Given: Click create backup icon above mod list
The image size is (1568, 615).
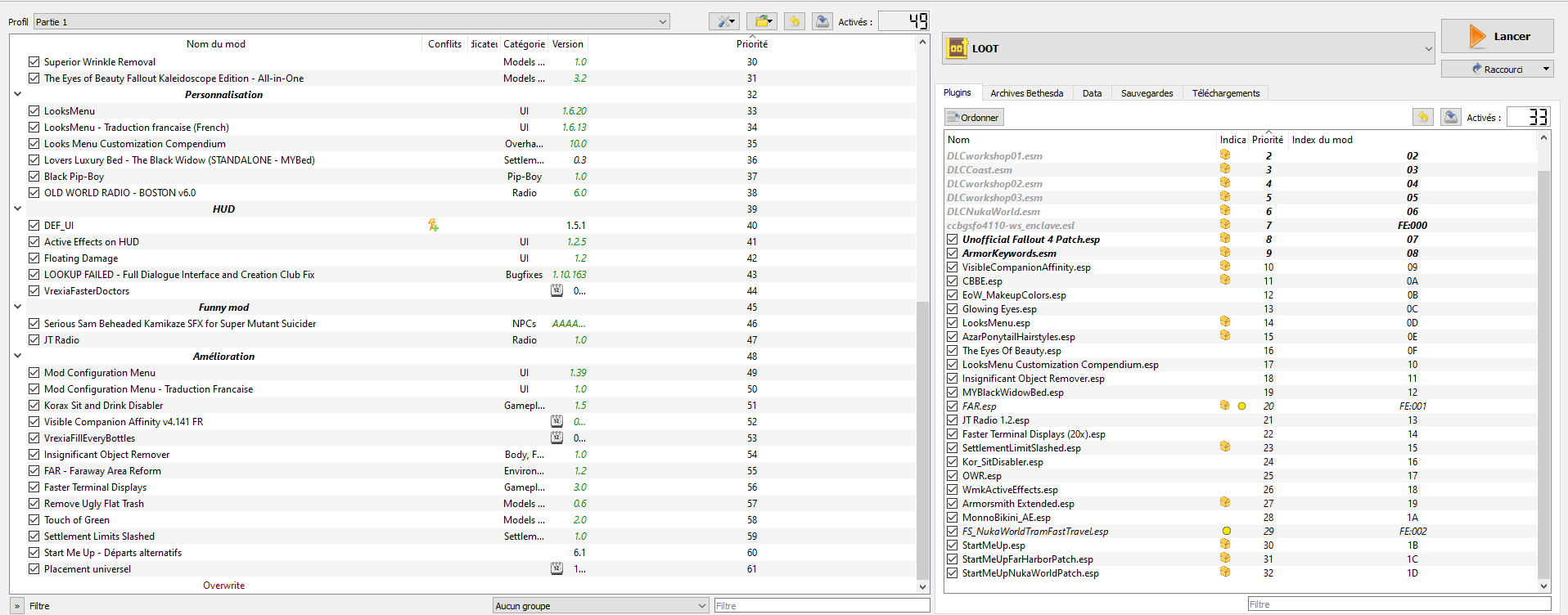Looking at the screenshot, I should point(822,22).
